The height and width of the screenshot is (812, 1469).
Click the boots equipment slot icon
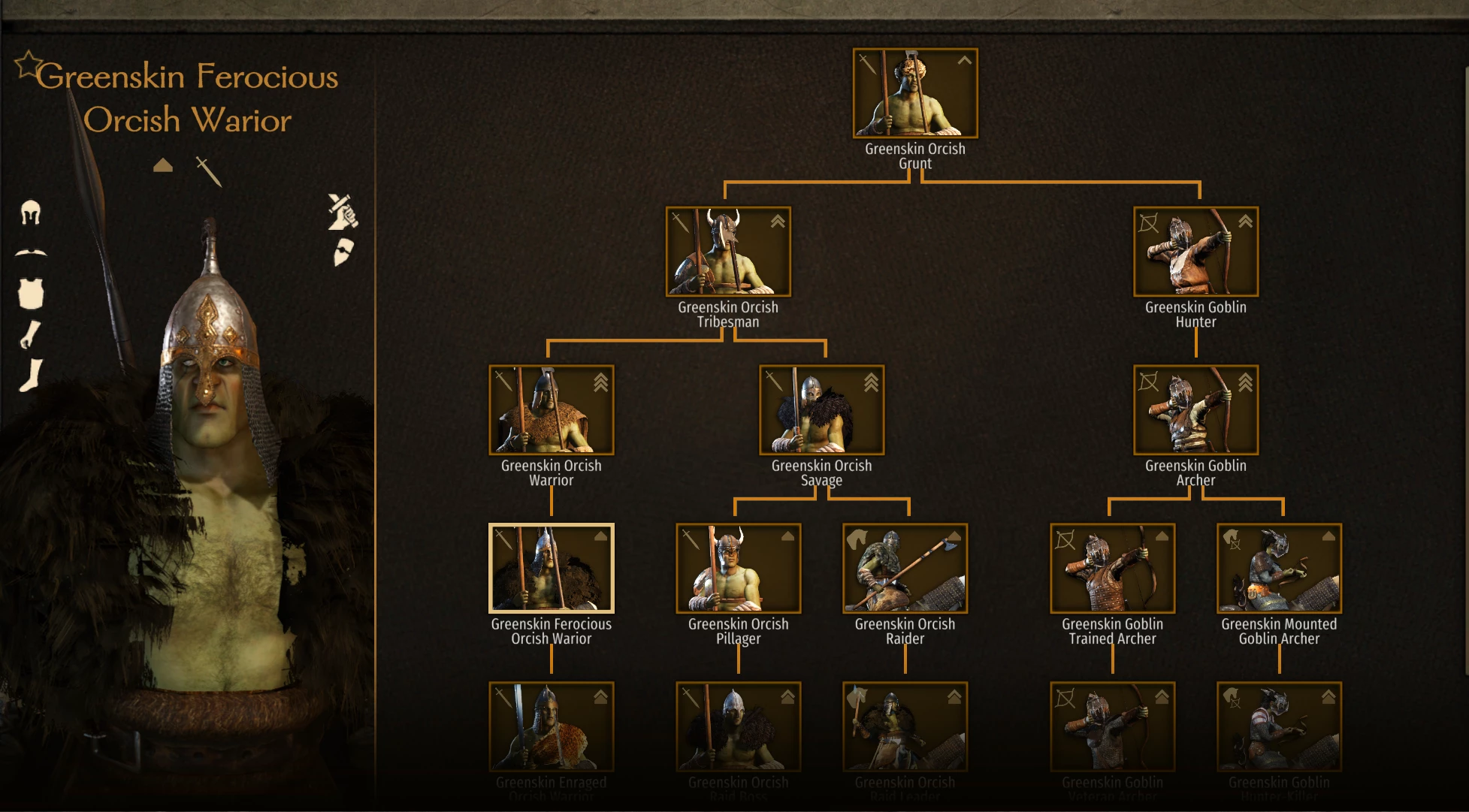(x=31, y=375)
